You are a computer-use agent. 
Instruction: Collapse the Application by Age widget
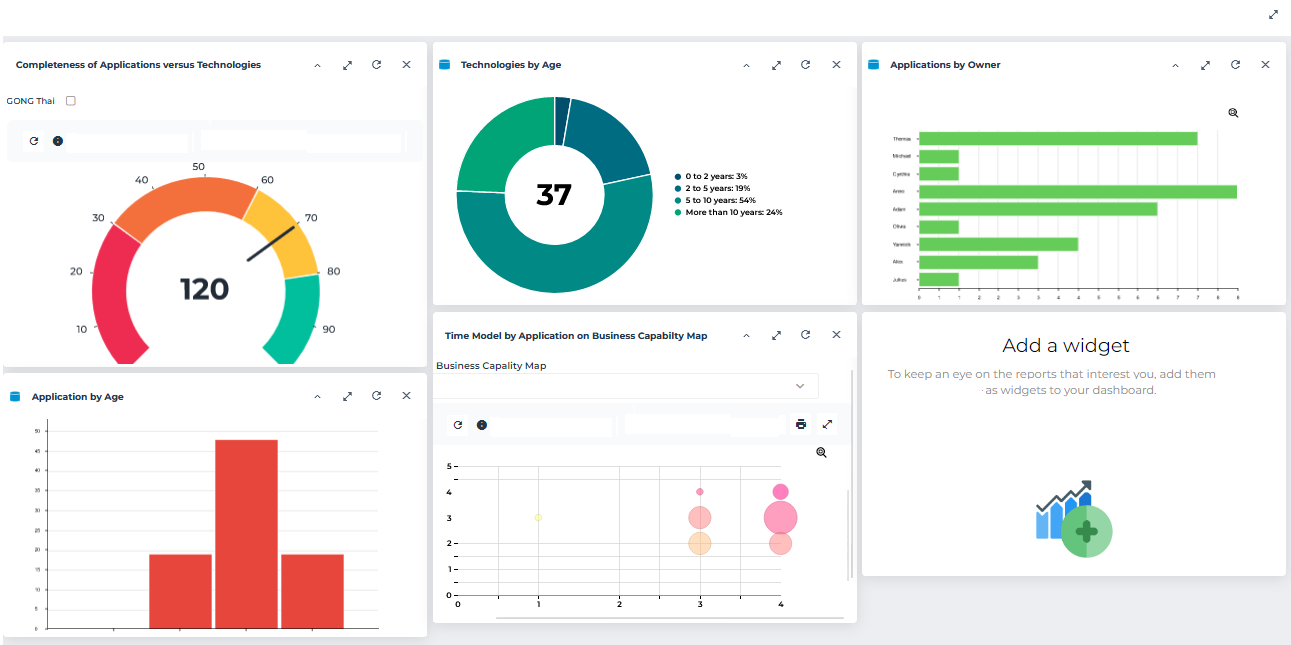pos(317,396)
